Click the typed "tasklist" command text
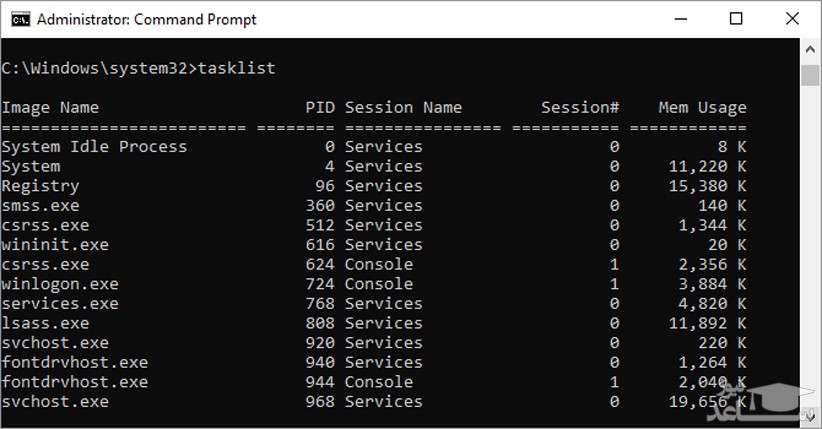This screenshot has width=822, height=429. (x=236, y=68)
